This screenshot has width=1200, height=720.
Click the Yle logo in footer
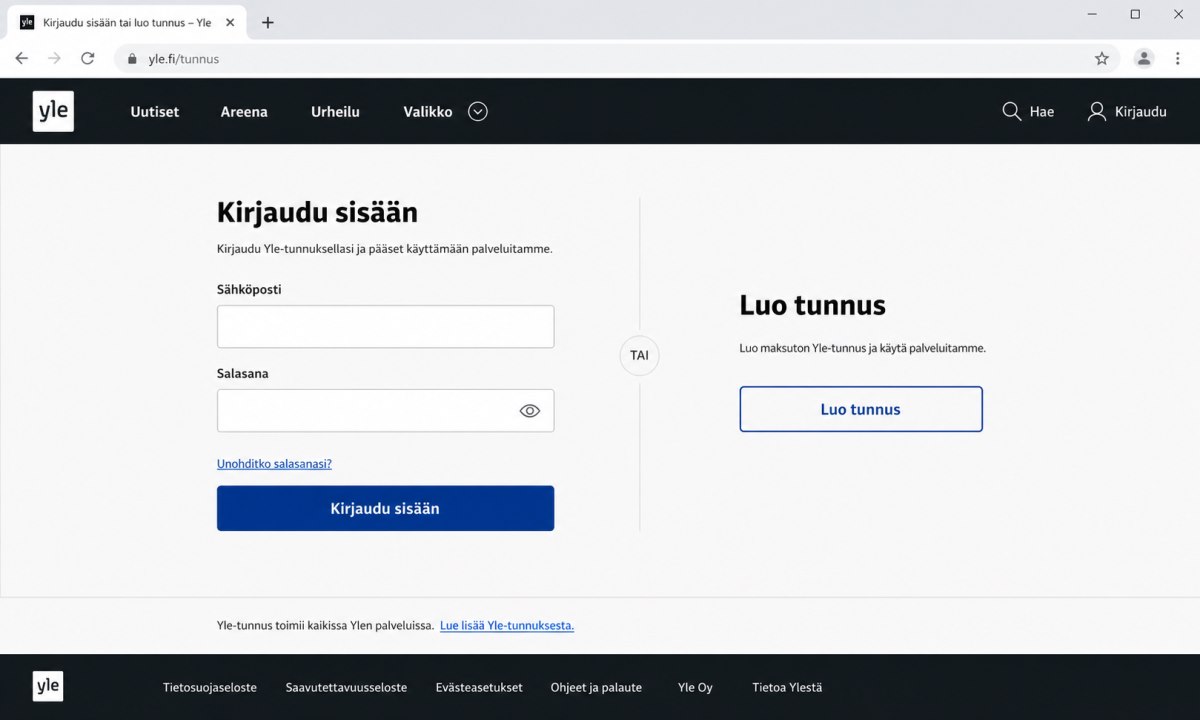pyautogui.click(x=47, y=686)
